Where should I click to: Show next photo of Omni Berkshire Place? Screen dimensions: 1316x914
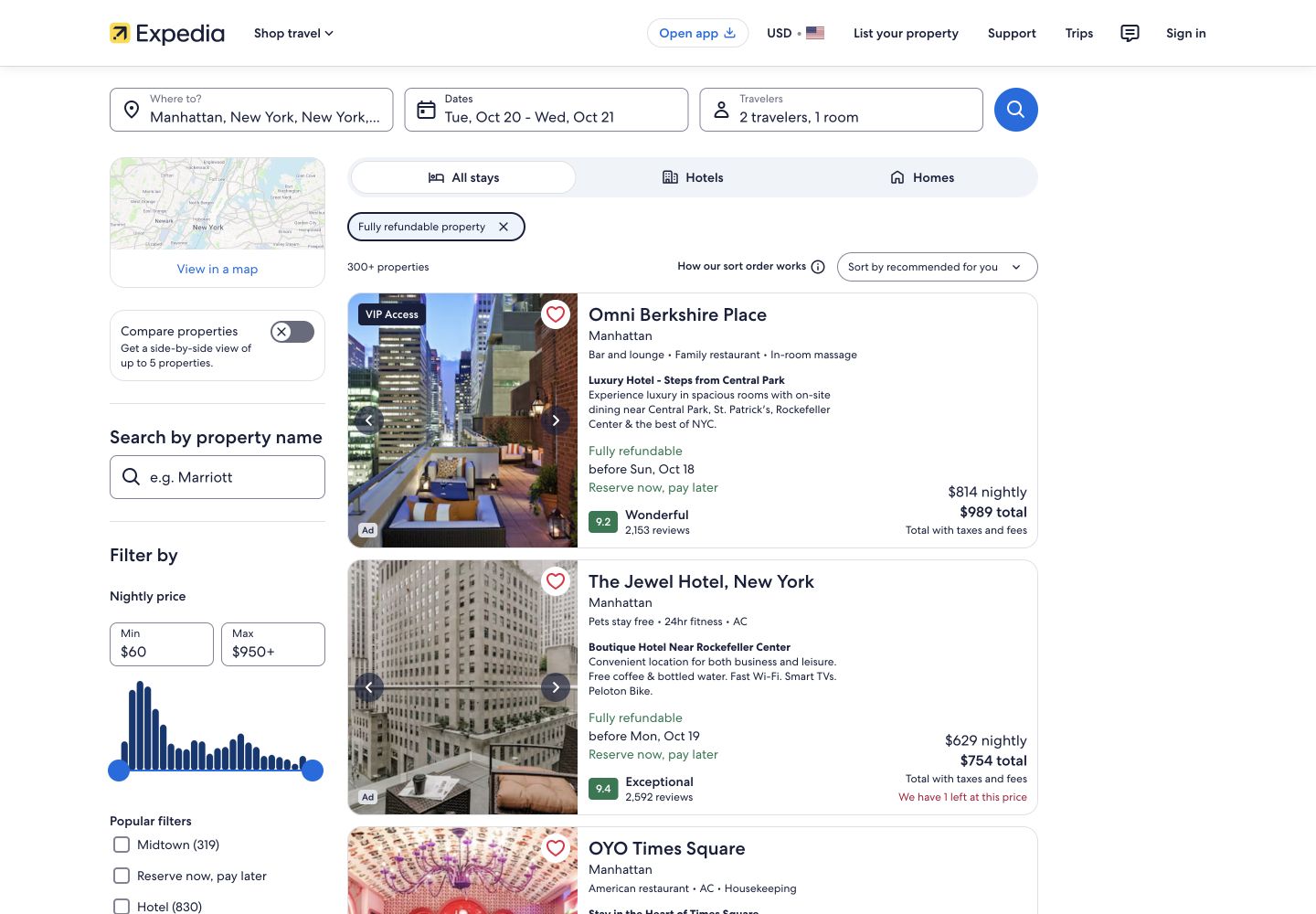556,420
